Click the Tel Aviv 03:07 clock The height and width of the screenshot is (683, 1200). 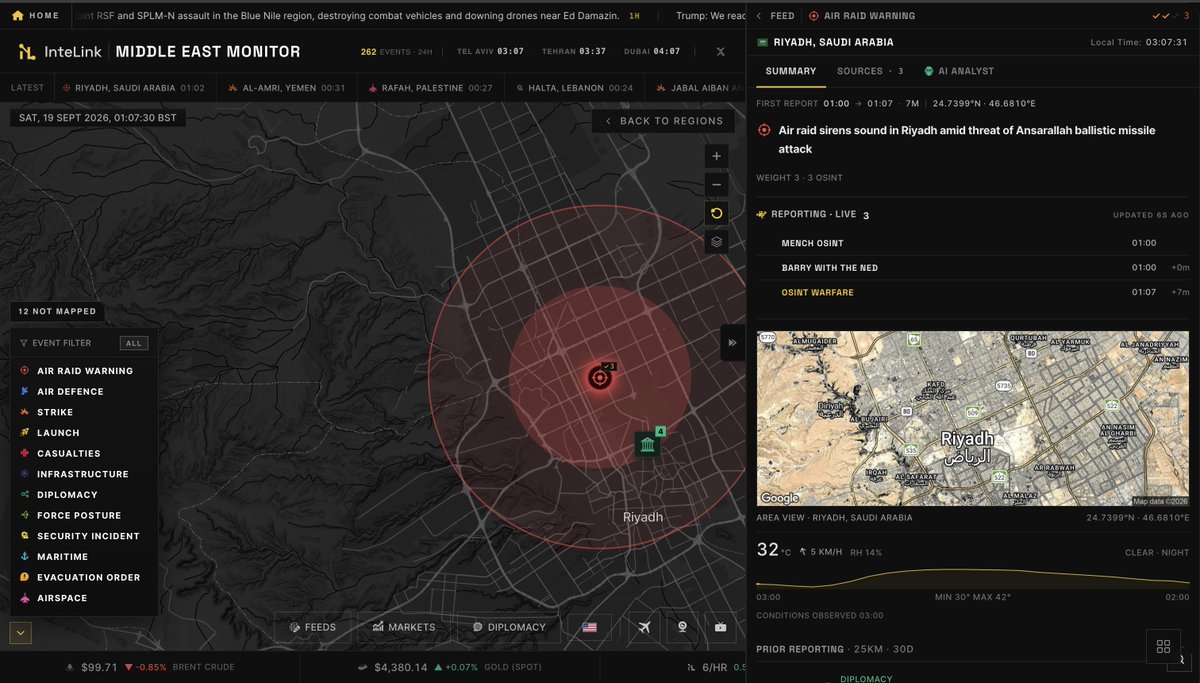[490, 51]
